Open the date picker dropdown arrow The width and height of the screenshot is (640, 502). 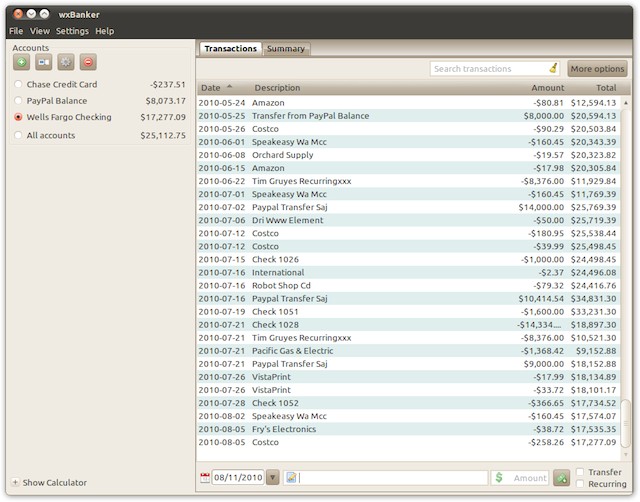[x=273, y=477]
